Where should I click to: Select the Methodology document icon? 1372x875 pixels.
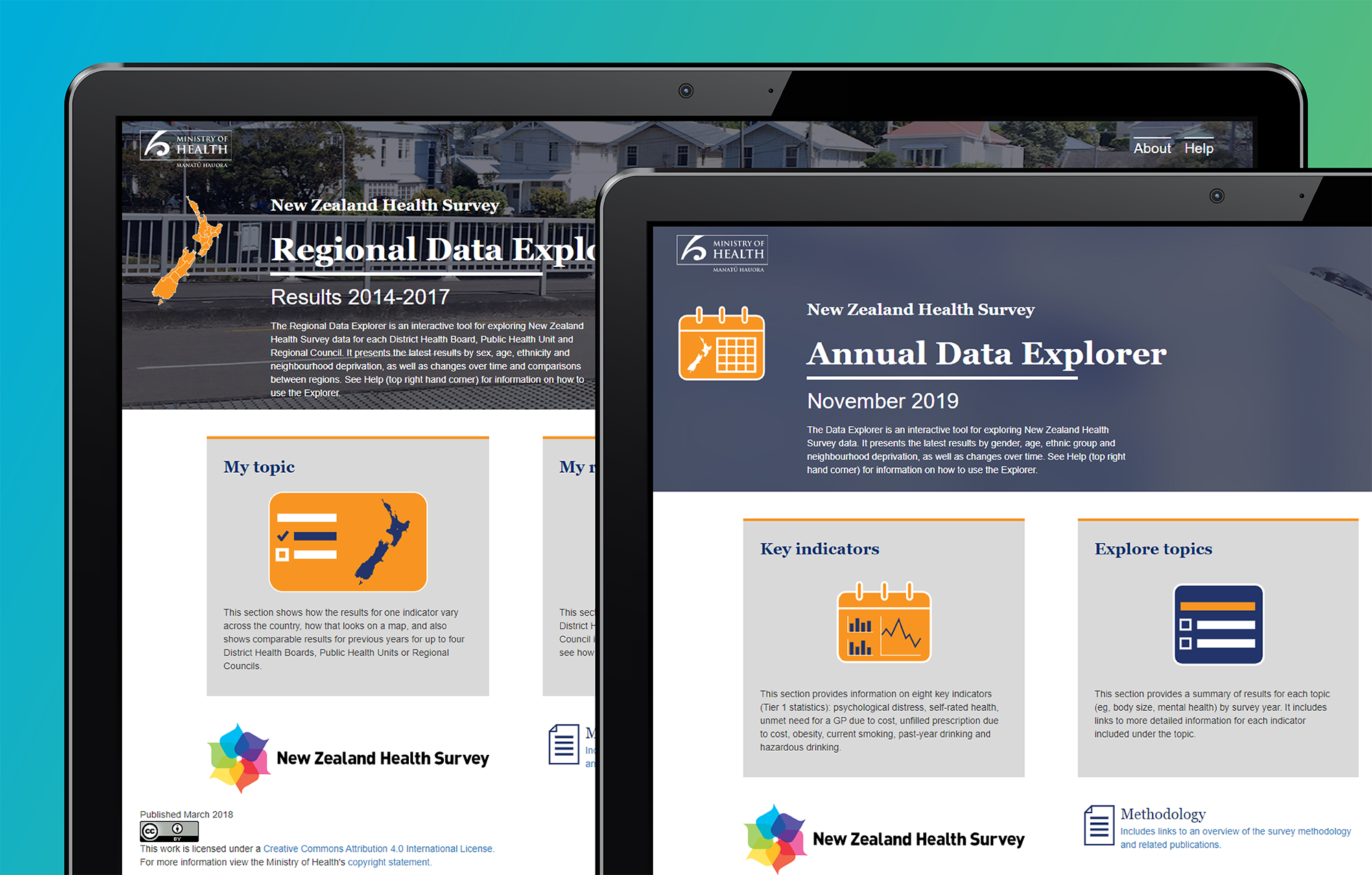click(1098, 827)
